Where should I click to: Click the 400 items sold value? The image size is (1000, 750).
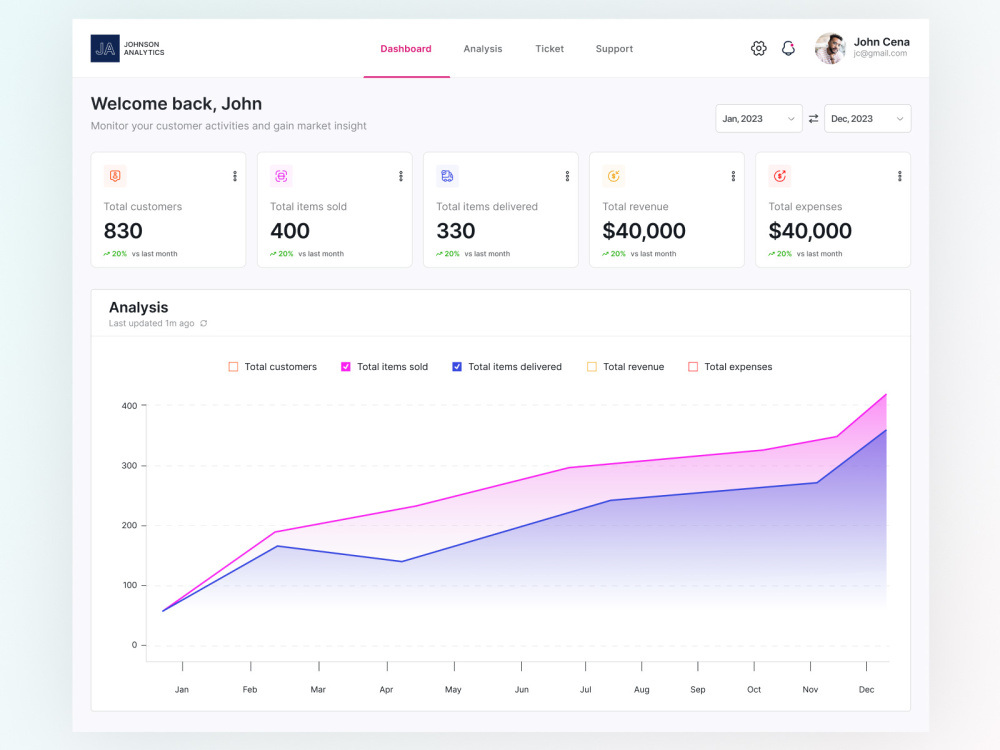pos(290,230)
